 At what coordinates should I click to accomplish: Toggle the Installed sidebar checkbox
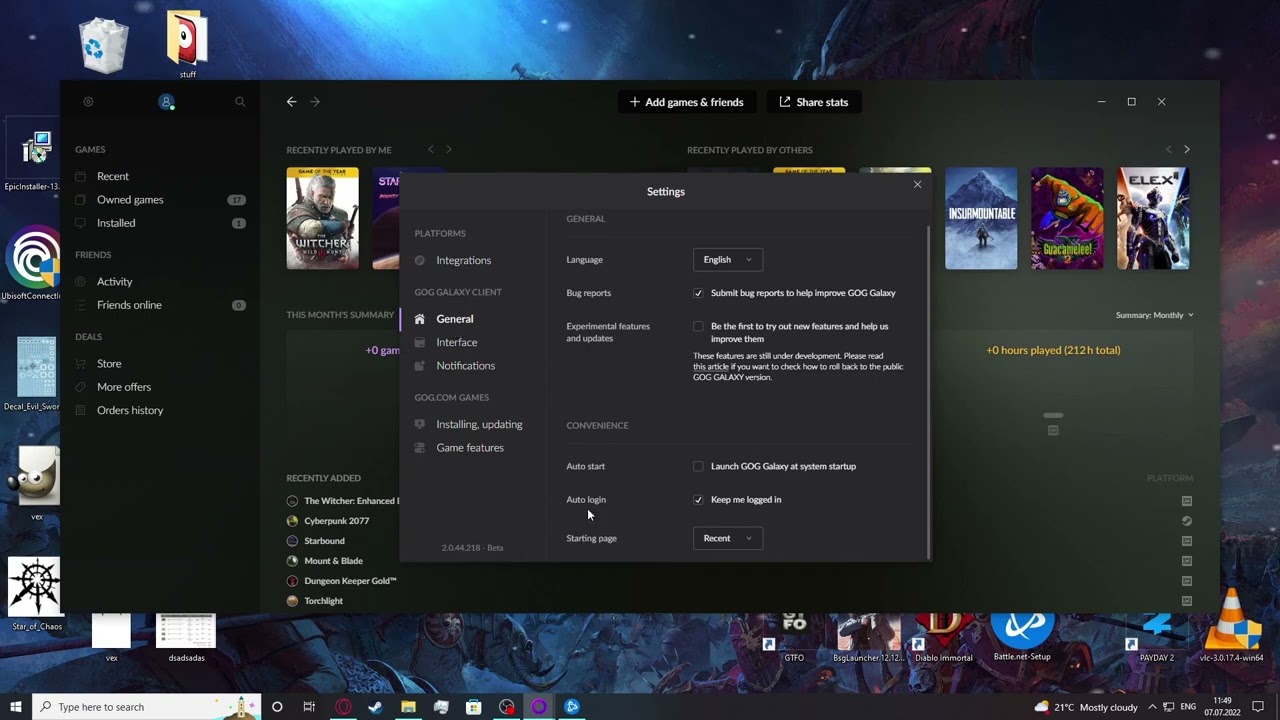pos(81,223)
